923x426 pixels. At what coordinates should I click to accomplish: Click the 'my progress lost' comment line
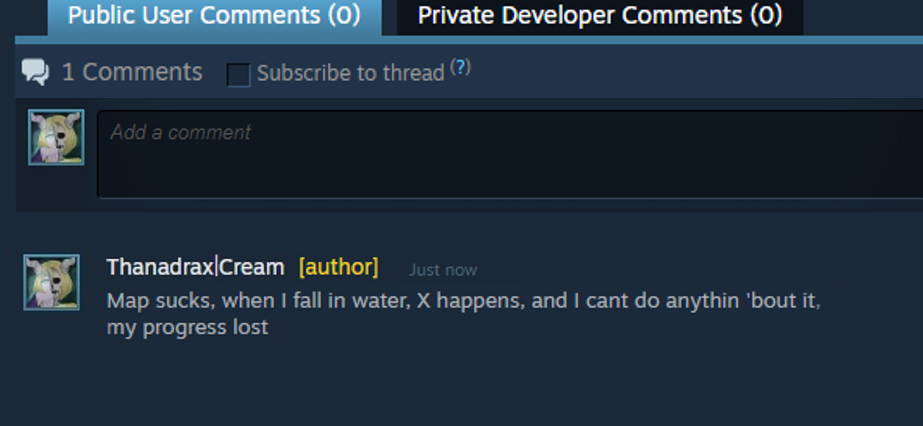(x=187, y=328)
